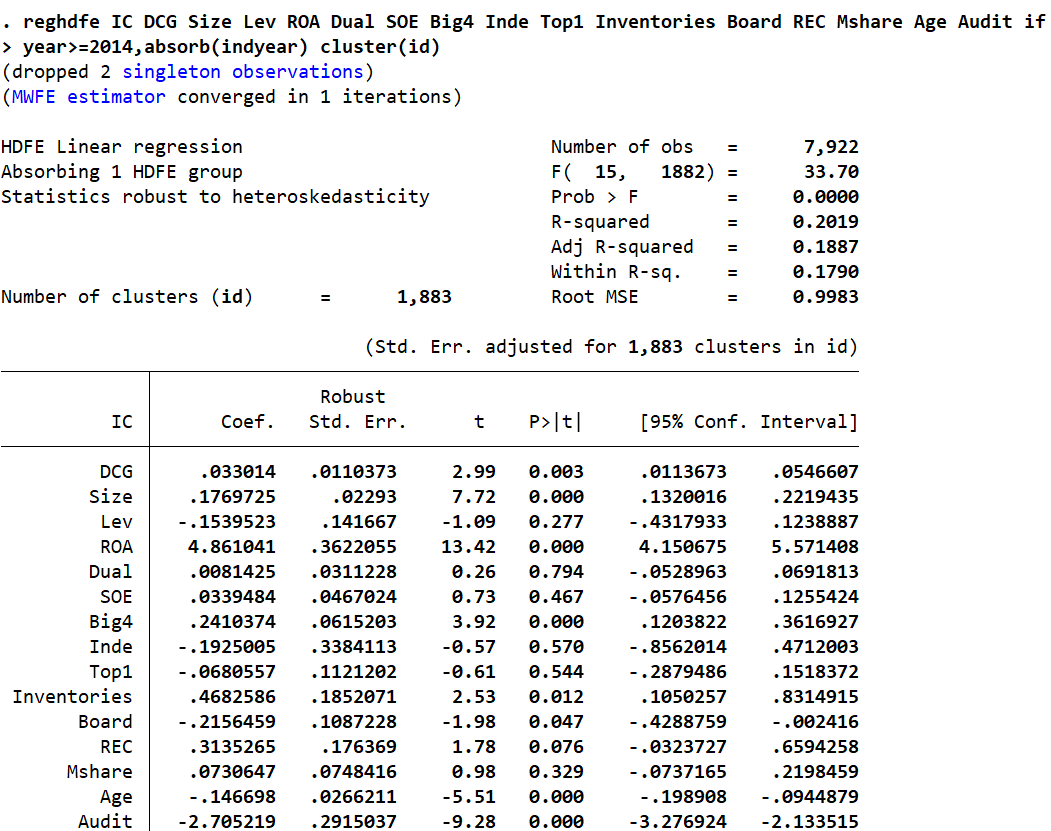The width and height of the screenshot is (1051, 831).
Task: Click the Board p-value 0.047
Action: [554, 722]
